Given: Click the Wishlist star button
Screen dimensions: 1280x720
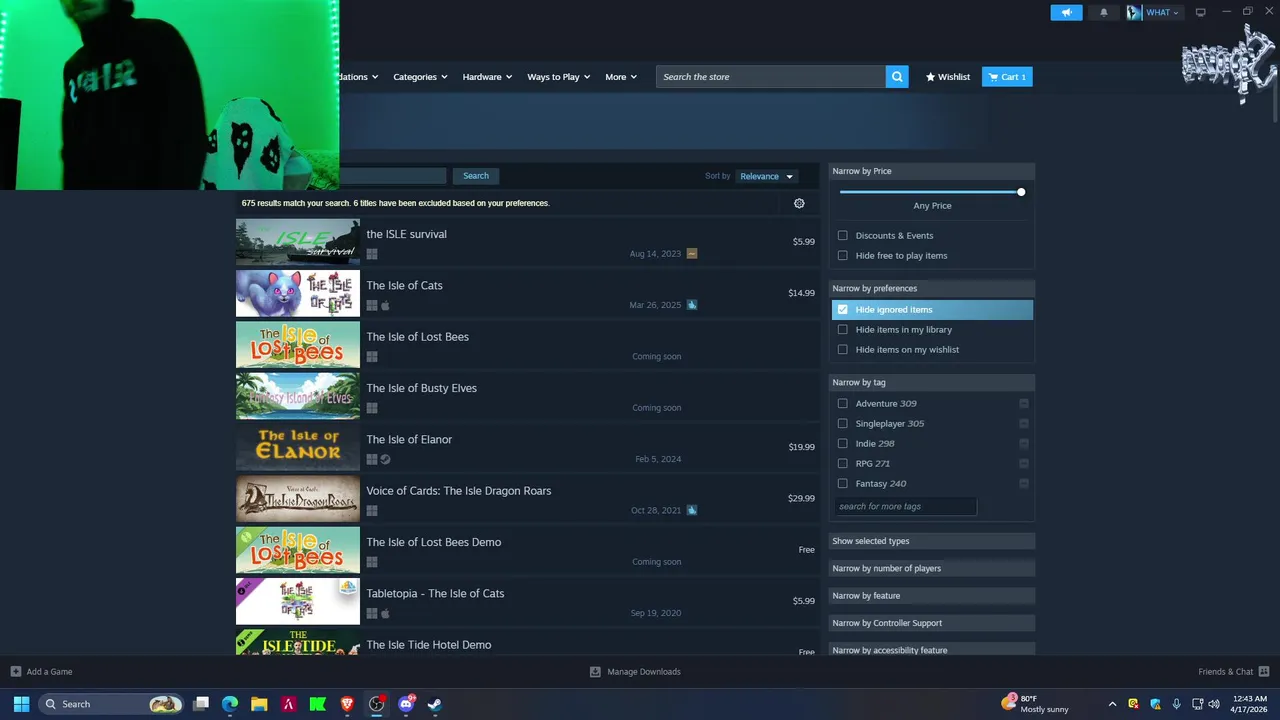Looking at the screenshot, I should click(948, 77).
